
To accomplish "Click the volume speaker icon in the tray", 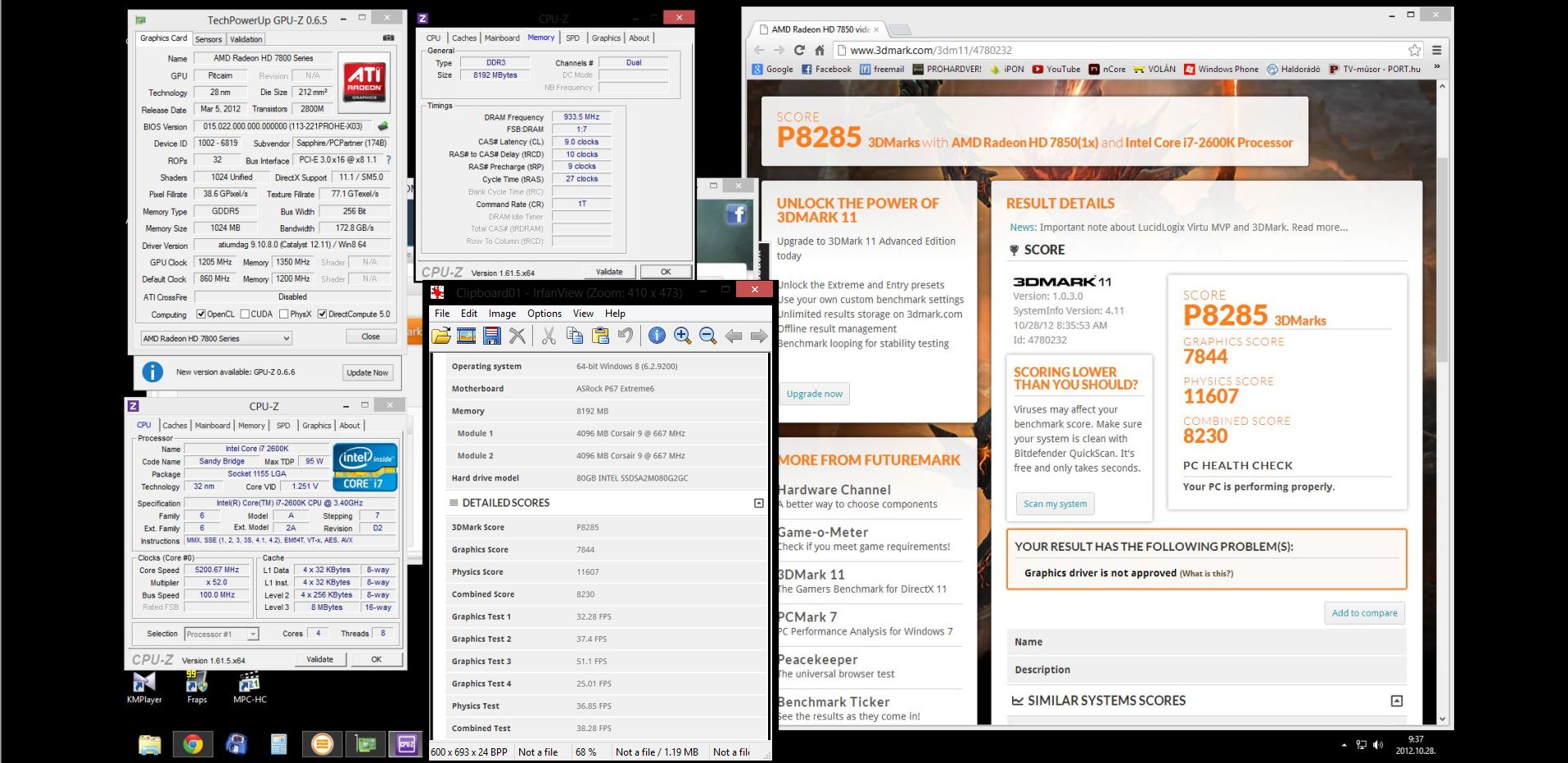I will pyautogui.click(x=1378, y=745).
